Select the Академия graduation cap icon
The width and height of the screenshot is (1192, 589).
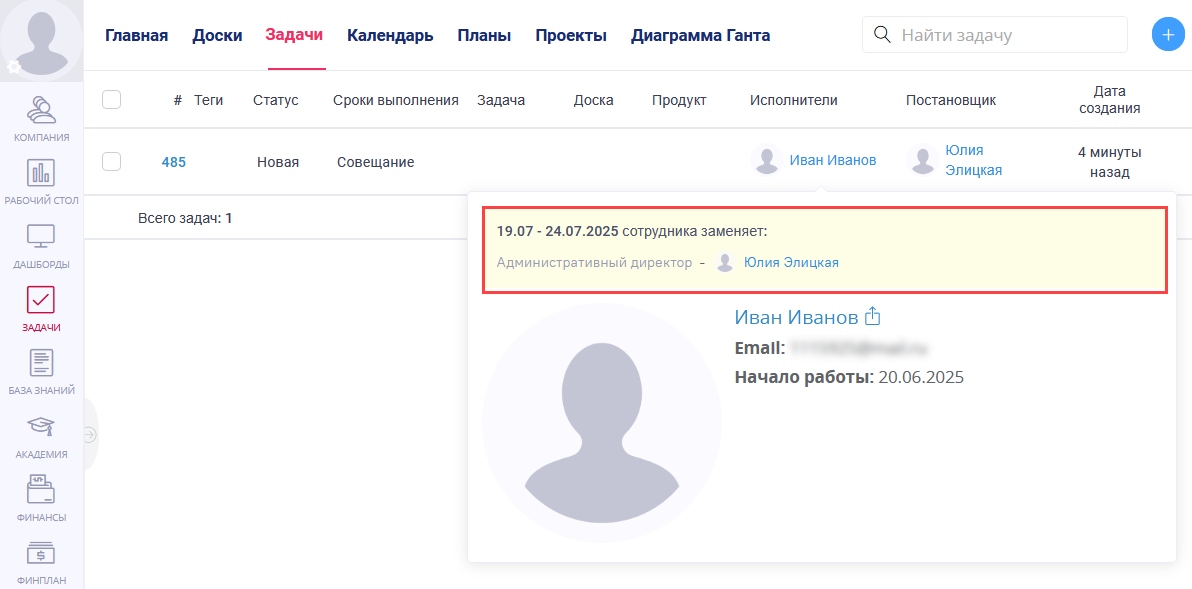(41, 429)
